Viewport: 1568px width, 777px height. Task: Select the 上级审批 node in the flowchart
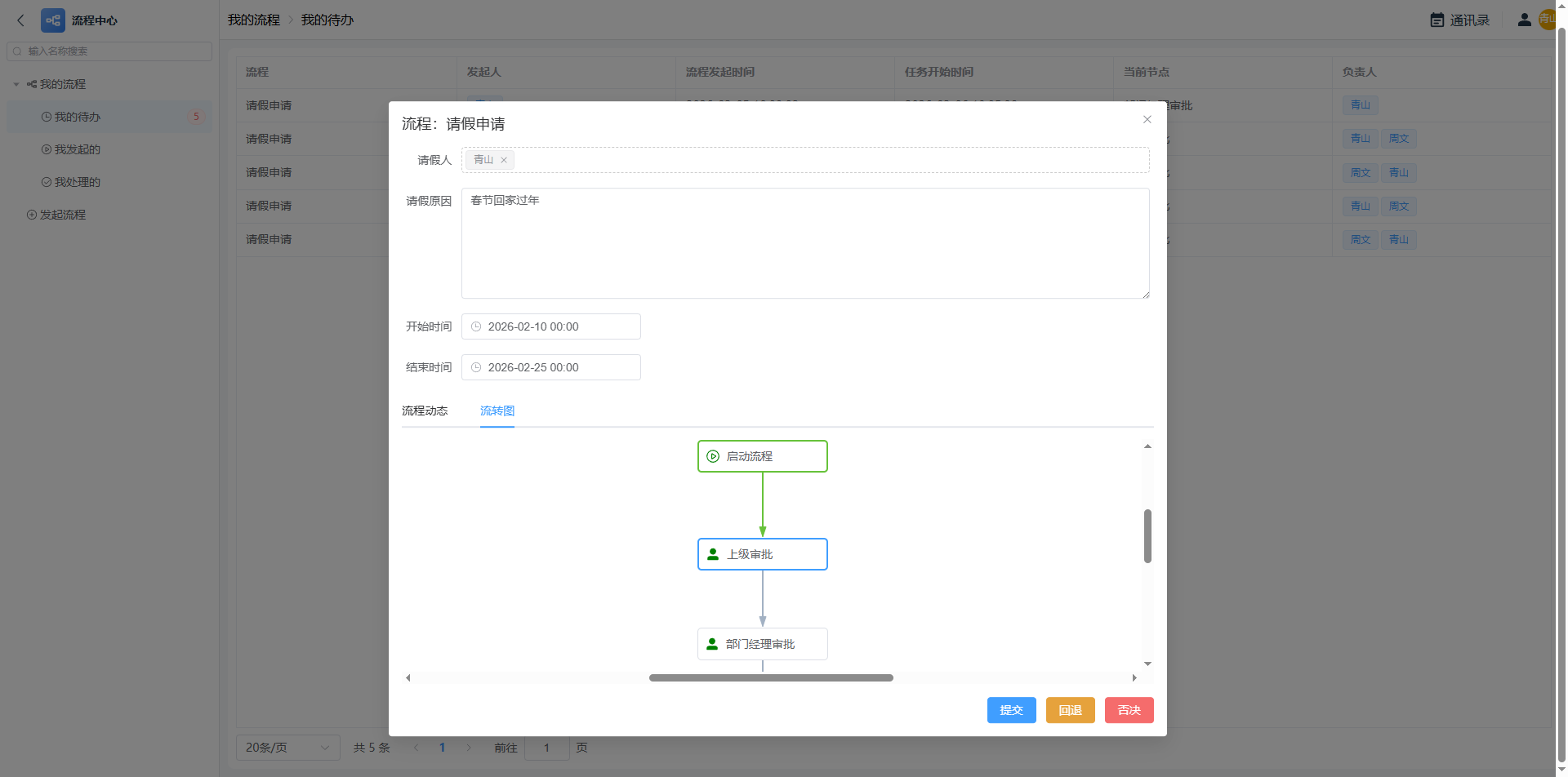pos(762,554)
